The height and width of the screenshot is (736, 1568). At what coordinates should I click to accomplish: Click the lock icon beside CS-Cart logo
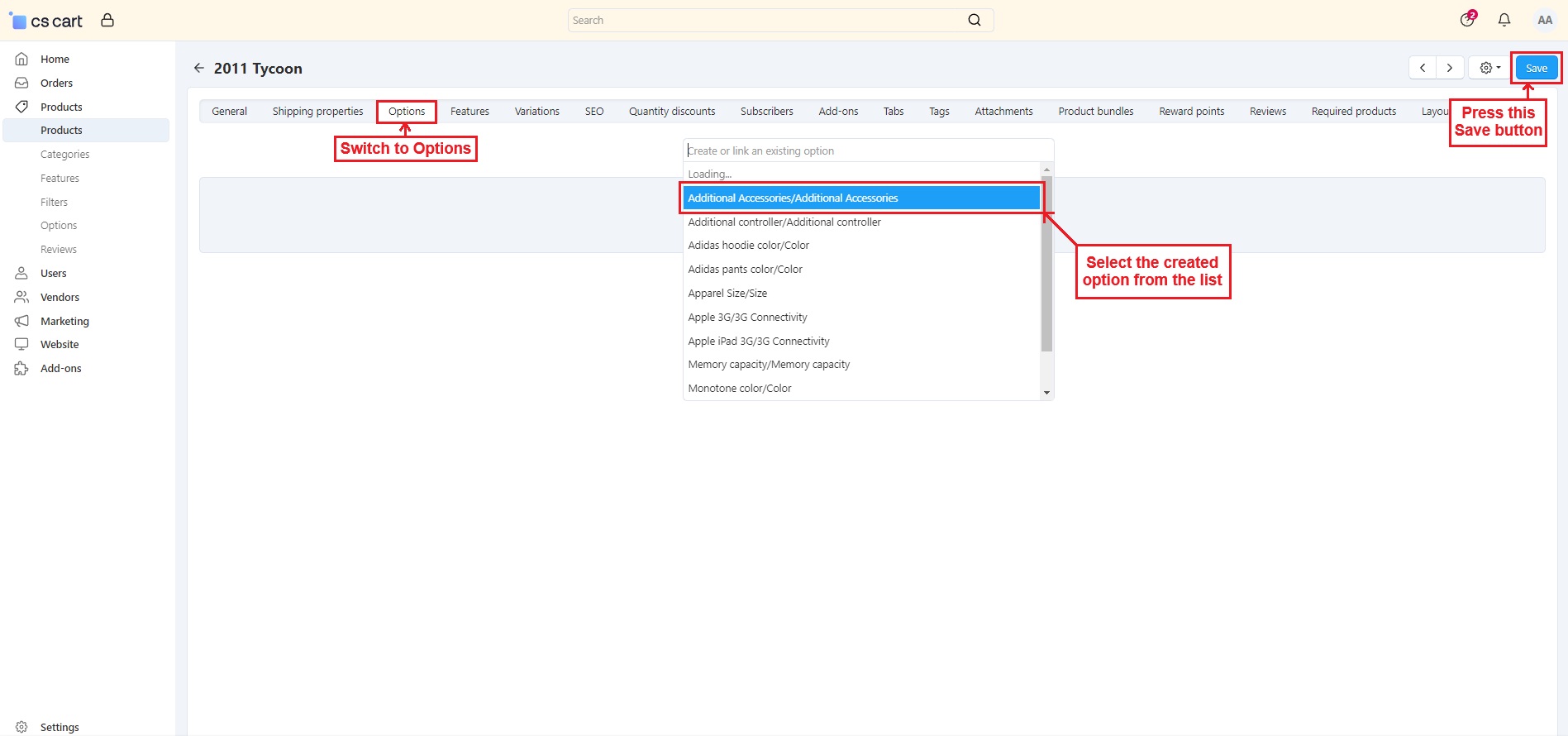[107, 20]
